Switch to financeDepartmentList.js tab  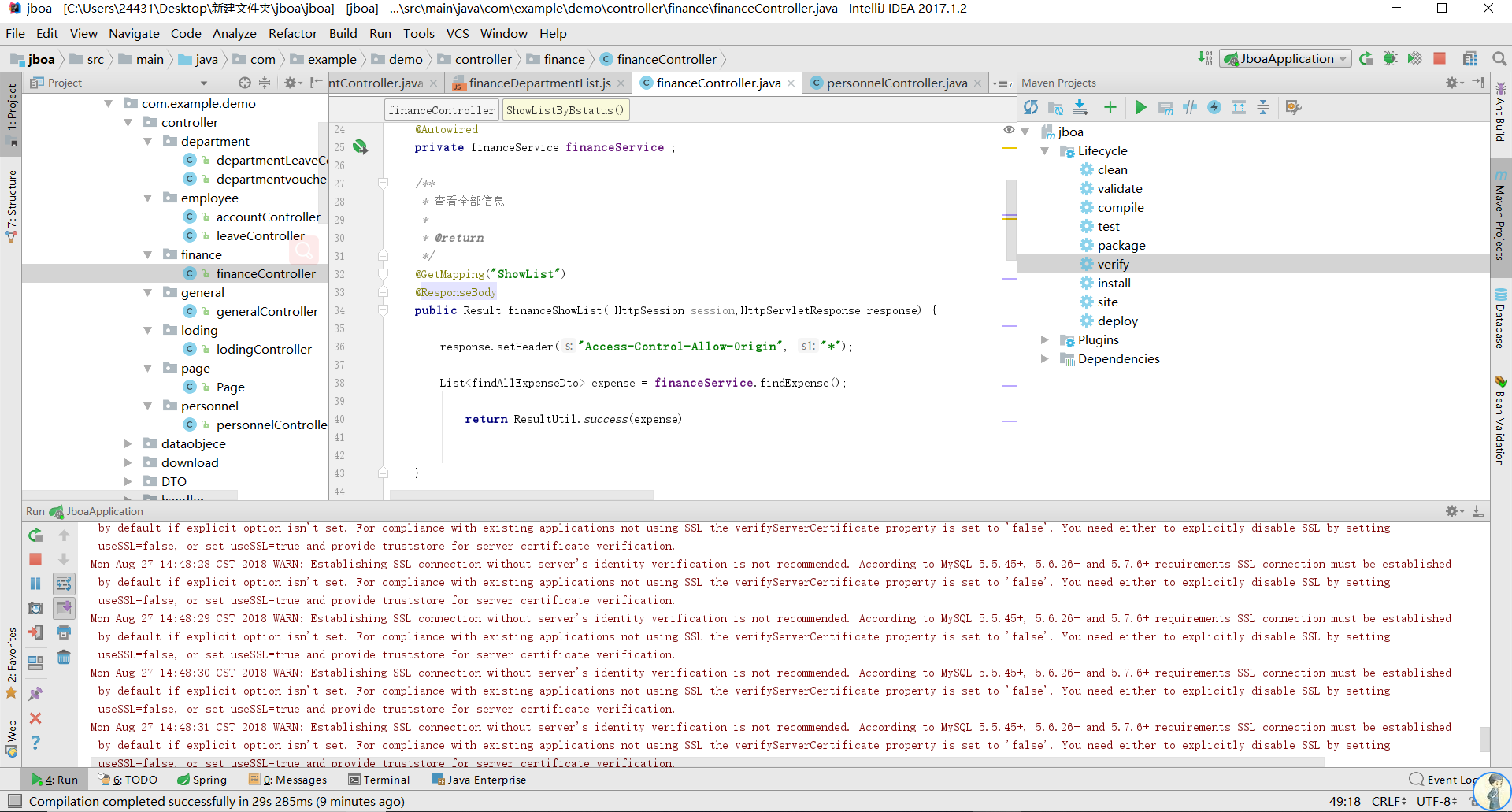[x=539, y=83]
